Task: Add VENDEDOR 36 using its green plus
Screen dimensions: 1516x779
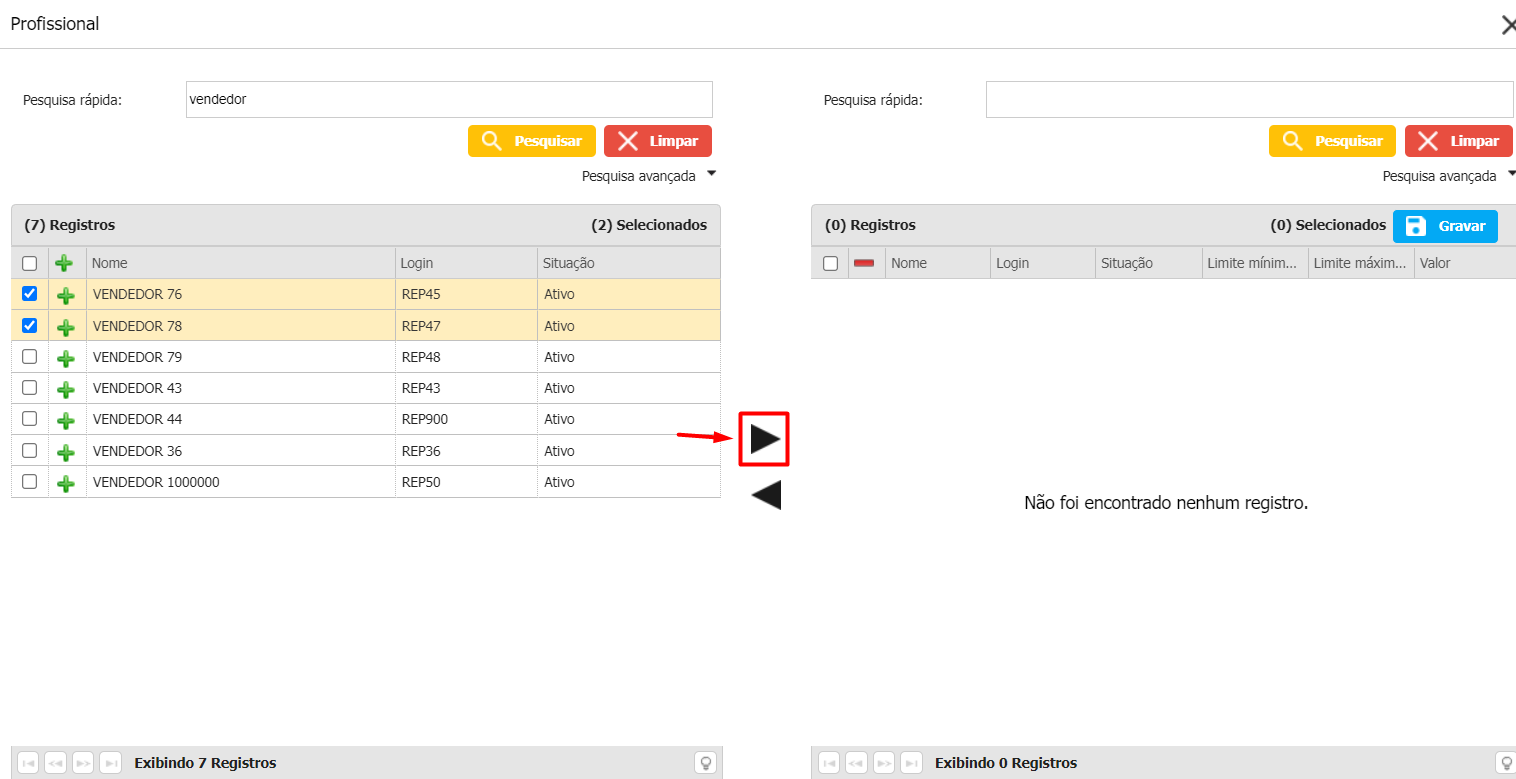Action: tap(66, 452)
